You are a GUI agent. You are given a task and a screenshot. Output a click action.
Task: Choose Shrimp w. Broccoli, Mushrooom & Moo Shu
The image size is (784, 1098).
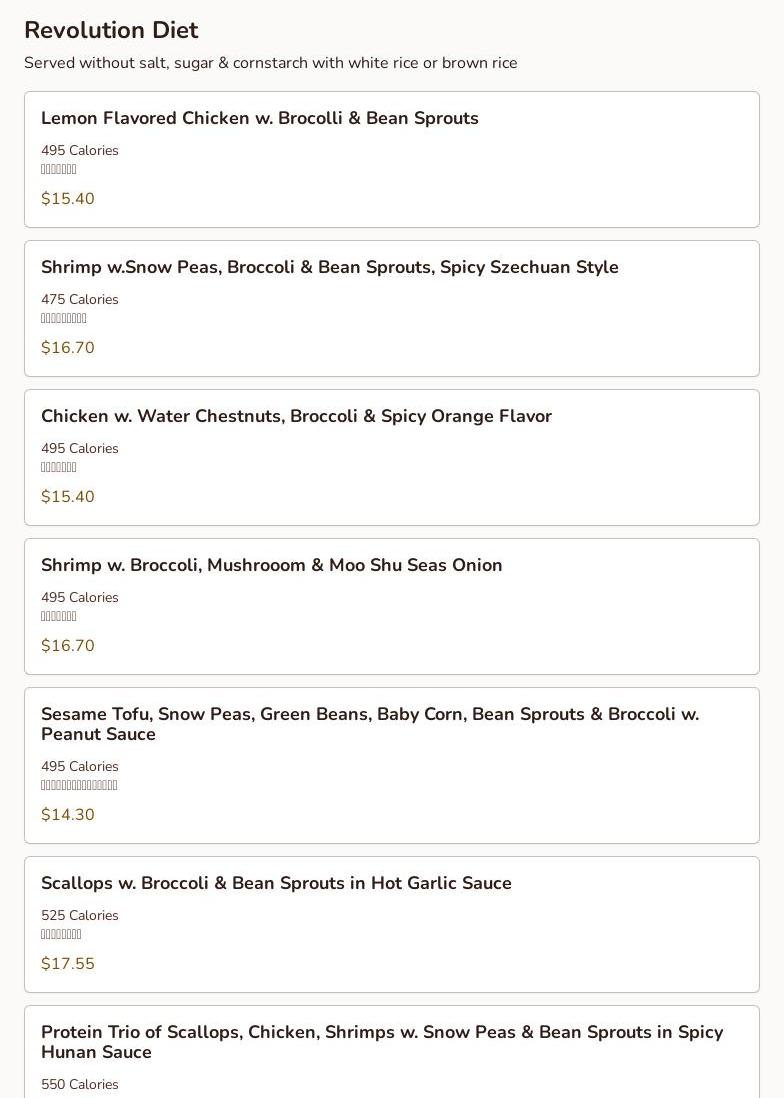(392, 607)
